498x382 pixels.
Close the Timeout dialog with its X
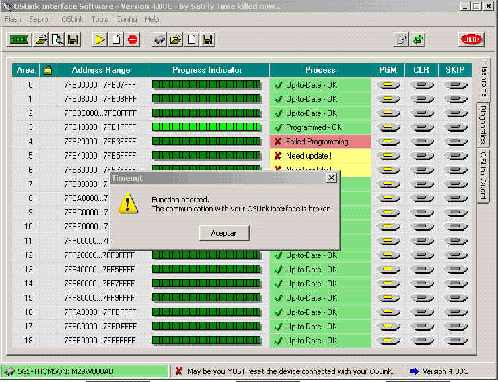[x=331, y=178]
